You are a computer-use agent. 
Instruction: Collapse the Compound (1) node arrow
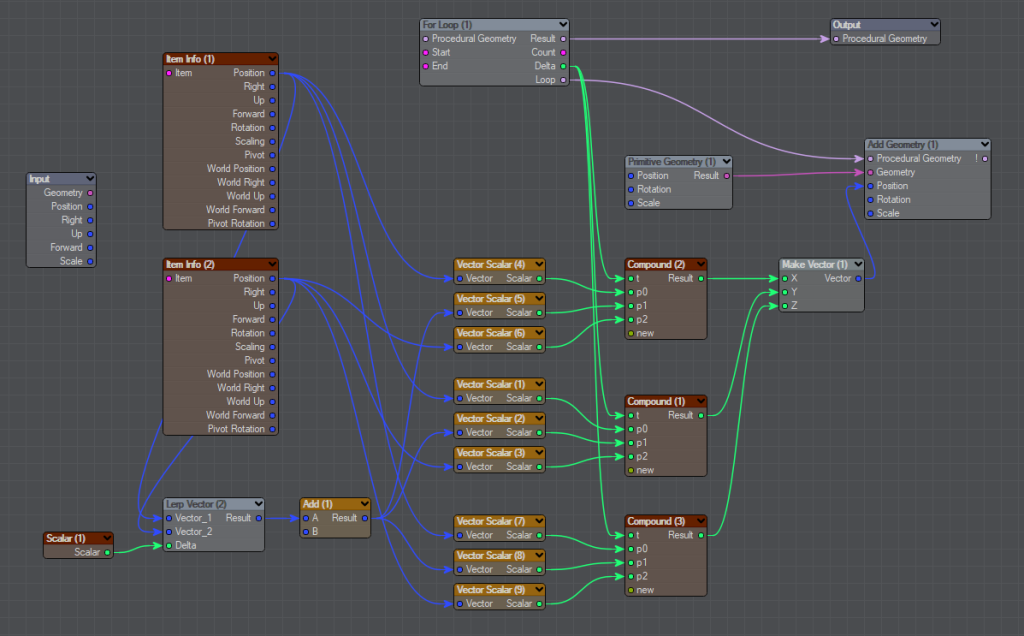click(701, 401)
